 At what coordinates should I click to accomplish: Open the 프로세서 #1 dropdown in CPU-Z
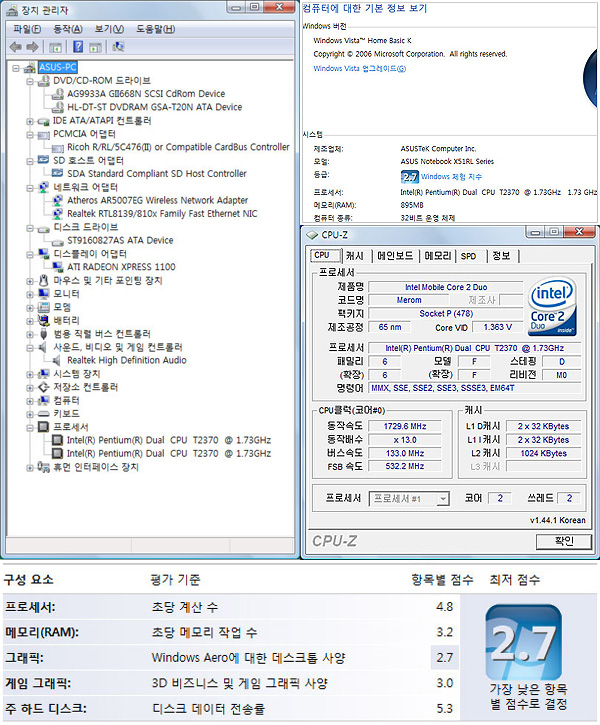[x=443, y=499]
